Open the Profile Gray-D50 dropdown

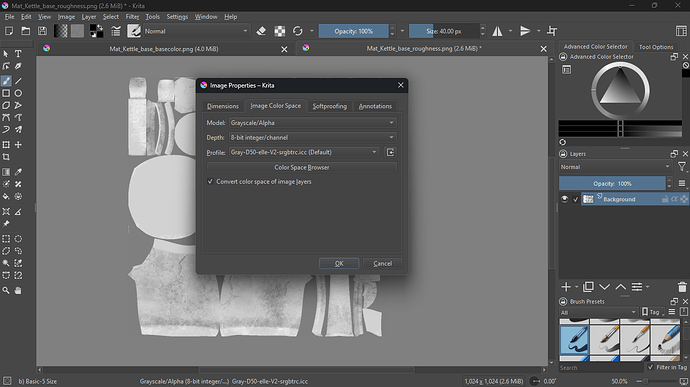pos(304,152)
